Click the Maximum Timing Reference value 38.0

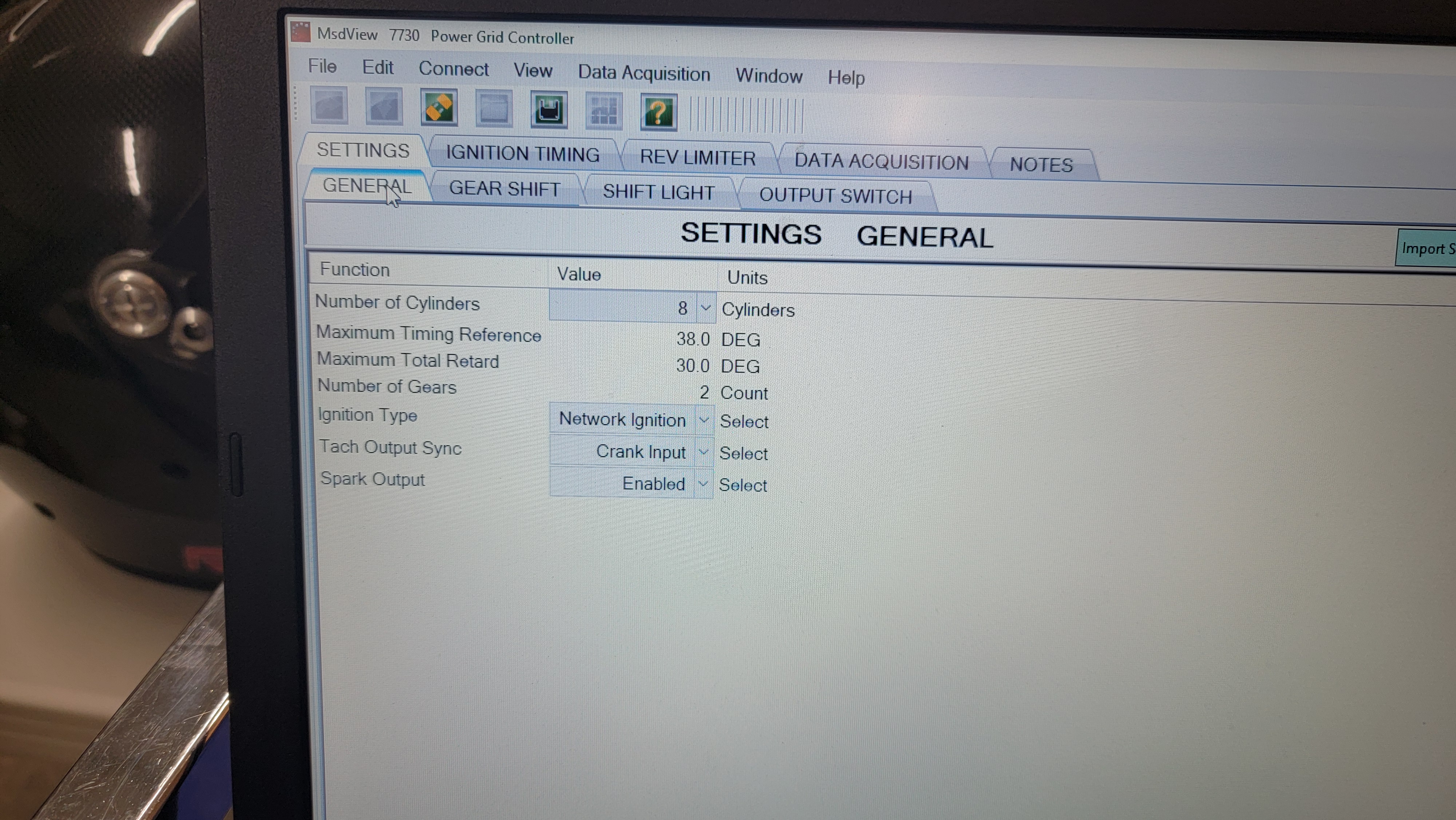[x=692, y=339]
